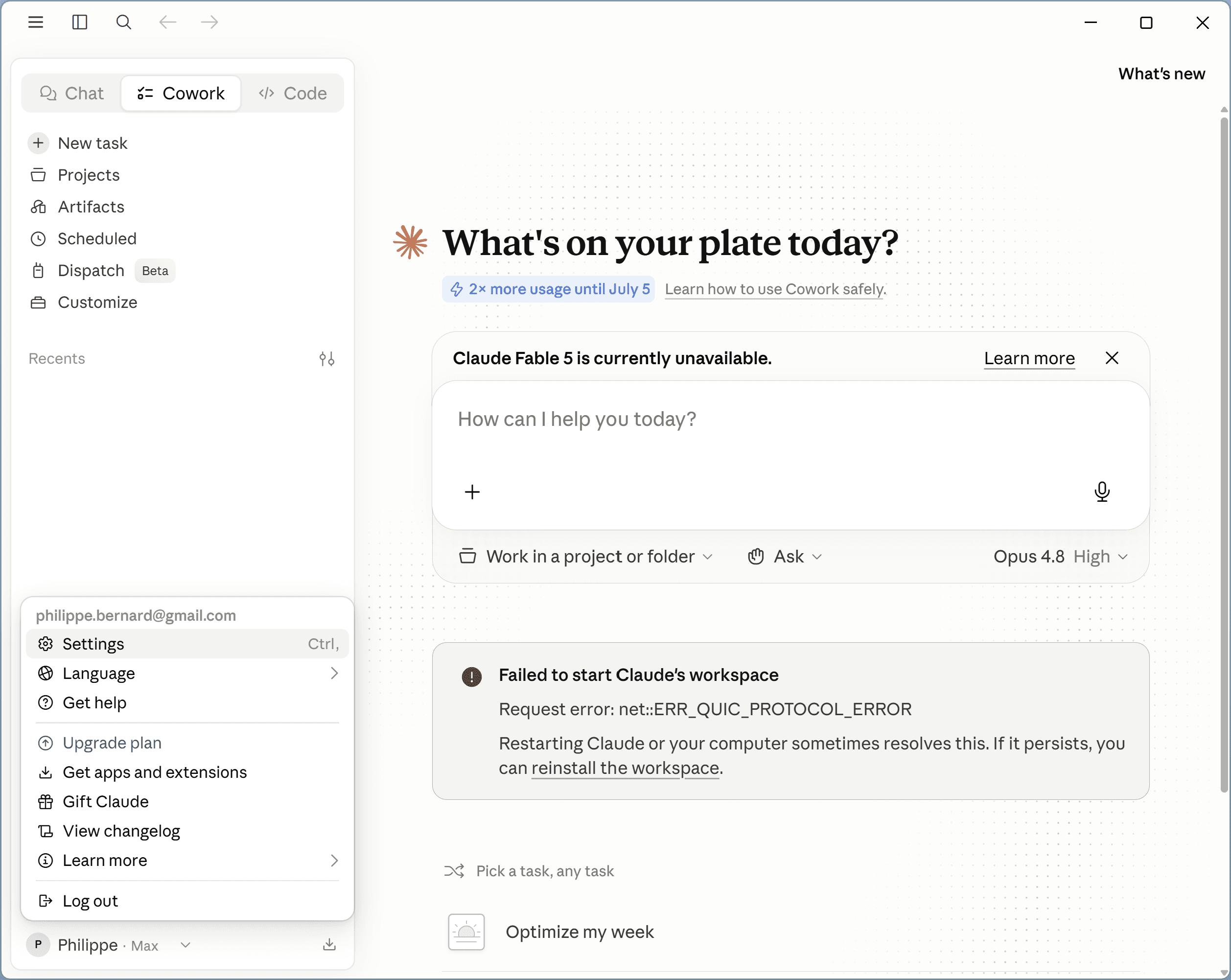Click the New task plus icon

38,143
